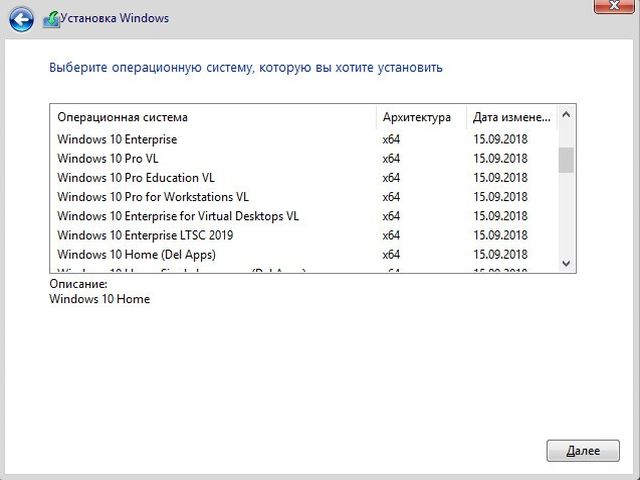Click the blue back arrow button
The image size is (640, 480).
click(21, 19)
